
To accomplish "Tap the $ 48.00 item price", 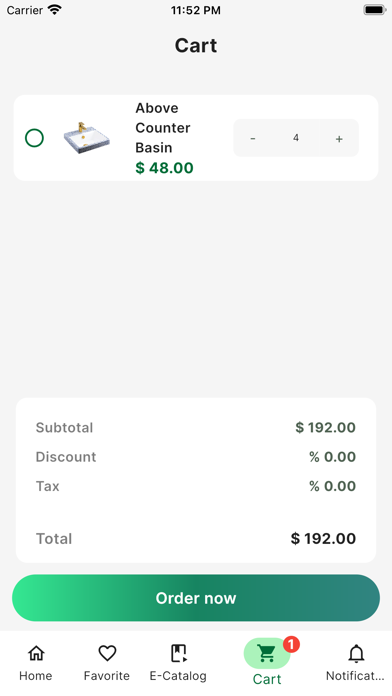I will [164, 168].
